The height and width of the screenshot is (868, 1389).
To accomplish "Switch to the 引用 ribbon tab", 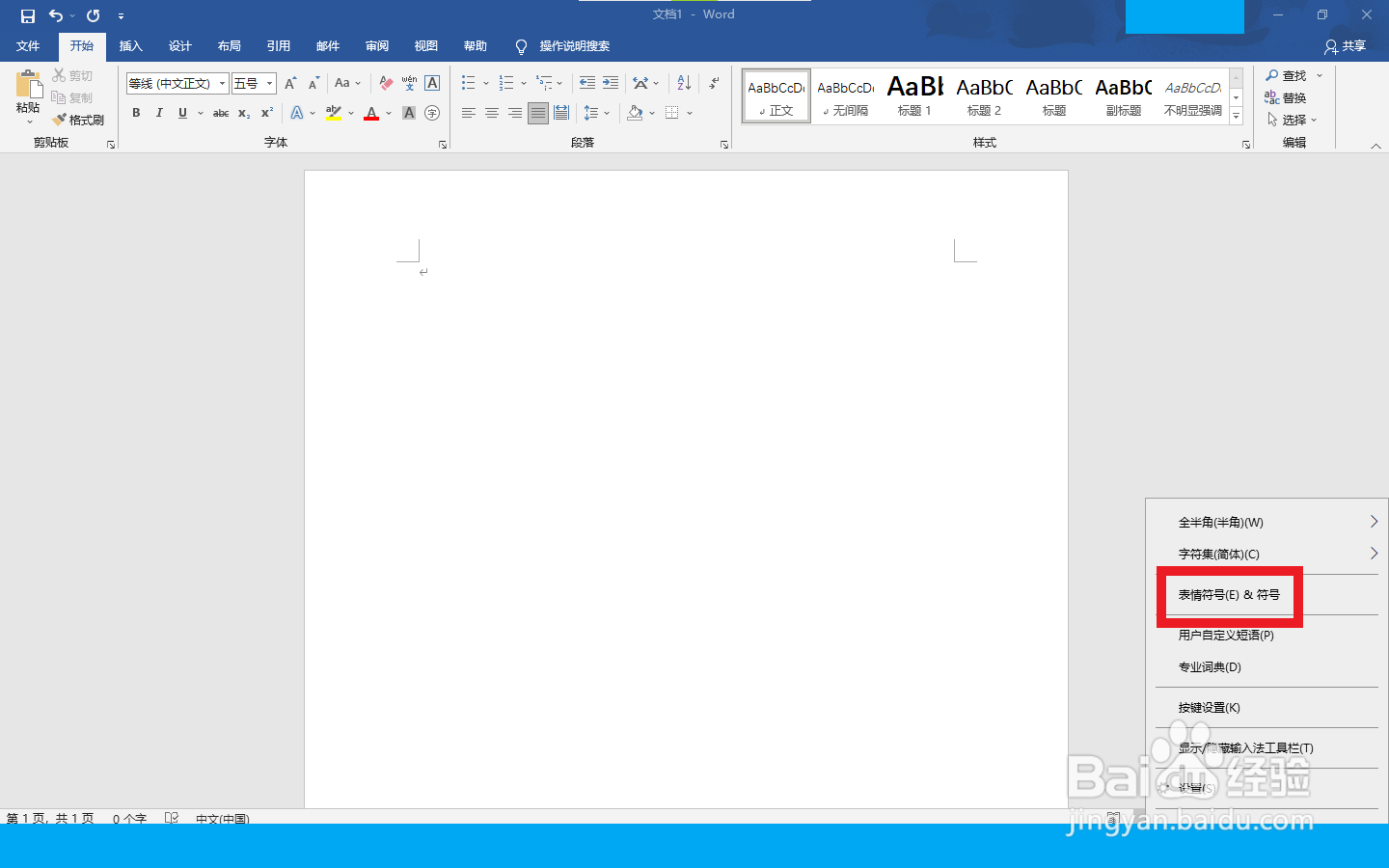I will 279,46.
